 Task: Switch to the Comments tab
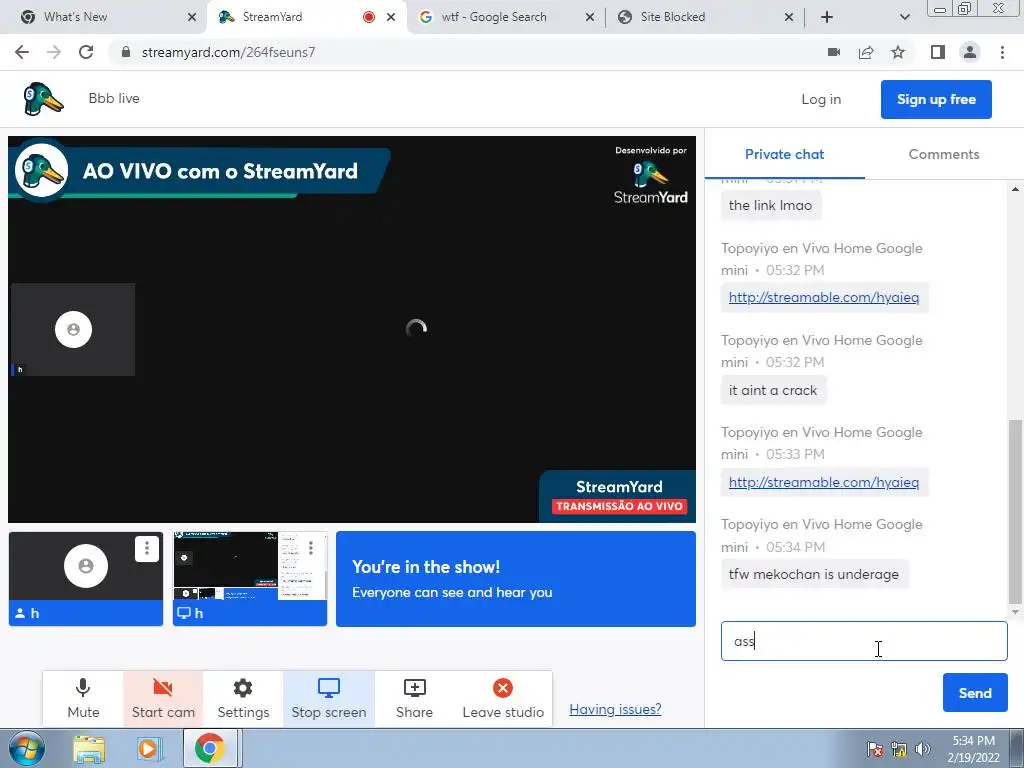944,154
